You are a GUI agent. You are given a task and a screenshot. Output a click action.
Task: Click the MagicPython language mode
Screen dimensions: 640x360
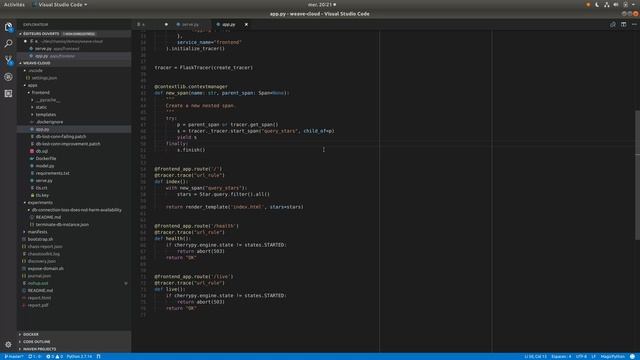[x=613, y=356]
